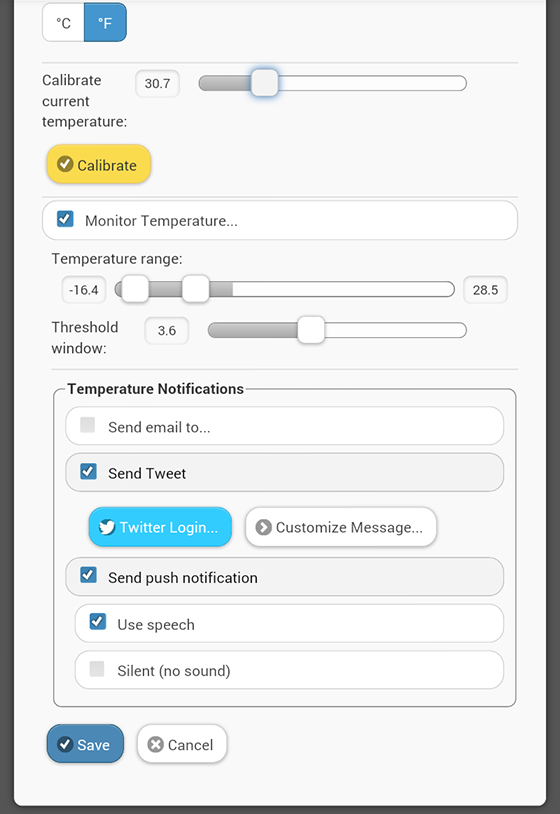Image resolution: width=560 pixels, height=814 pixels.
Task: Open the Twitter Login button
Action: (160, 527)
